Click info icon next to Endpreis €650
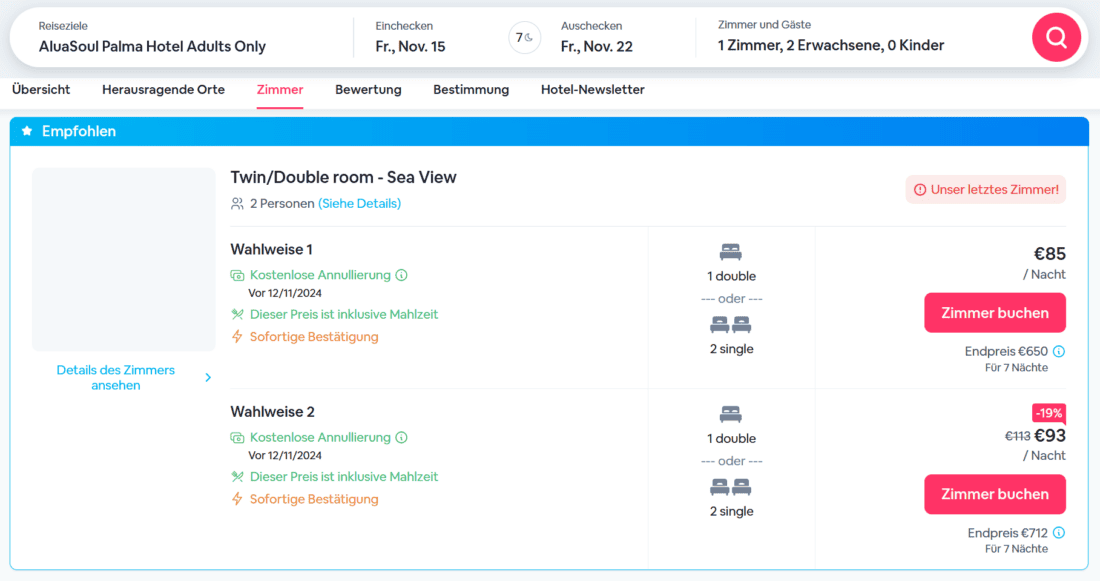The height and width of the screenshot is (581, 1100). 1058,351
